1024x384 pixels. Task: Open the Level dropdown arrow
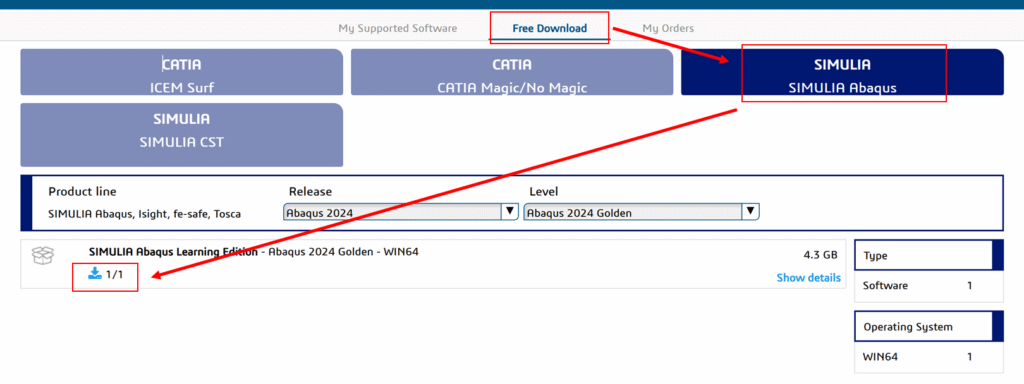coord(750,212)
